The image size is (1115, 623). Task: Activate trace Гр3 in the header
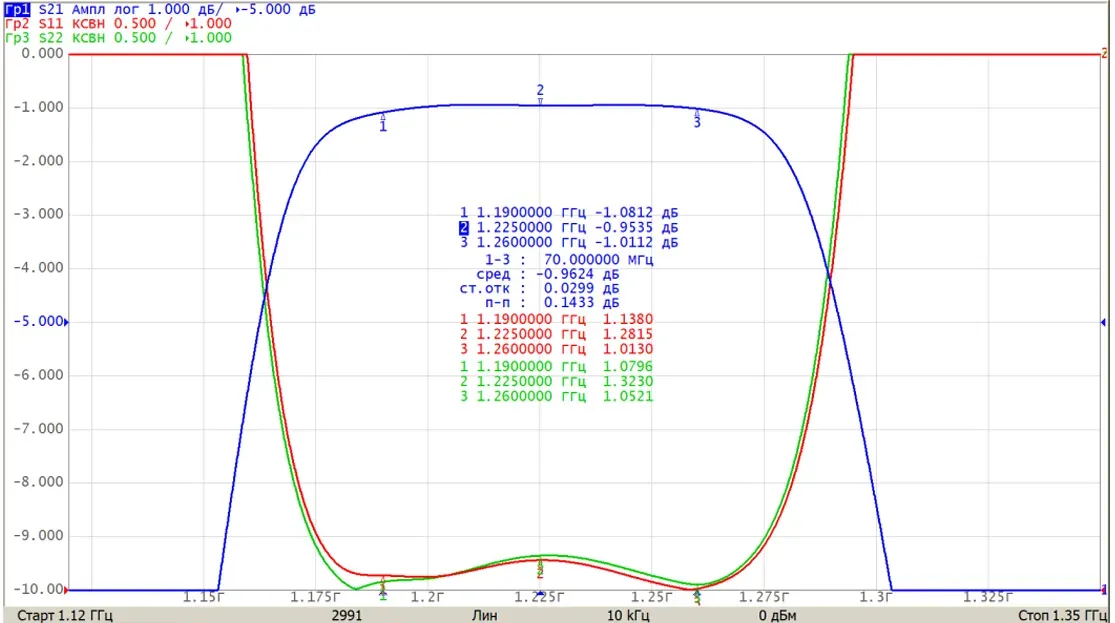(x=17, y=38)
